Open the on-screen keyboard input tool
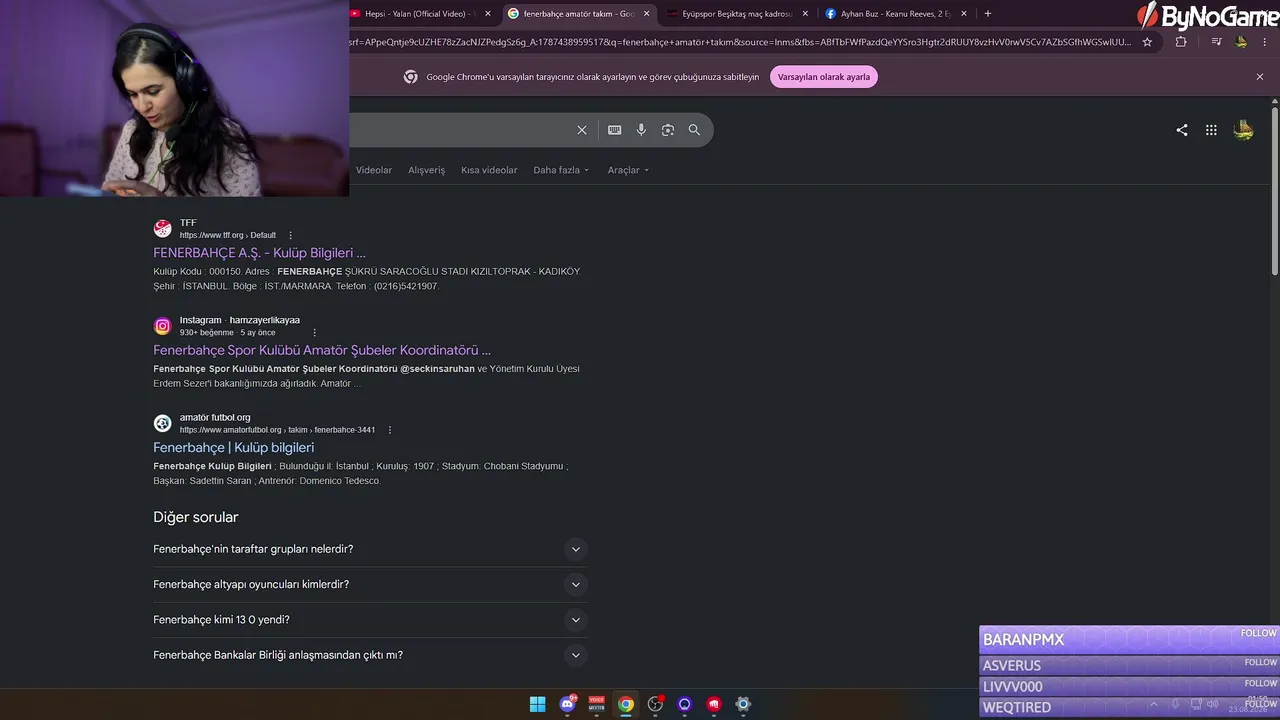Image resolution: width=1280 pixels, height=720 pixels. [x=614, y=130]
